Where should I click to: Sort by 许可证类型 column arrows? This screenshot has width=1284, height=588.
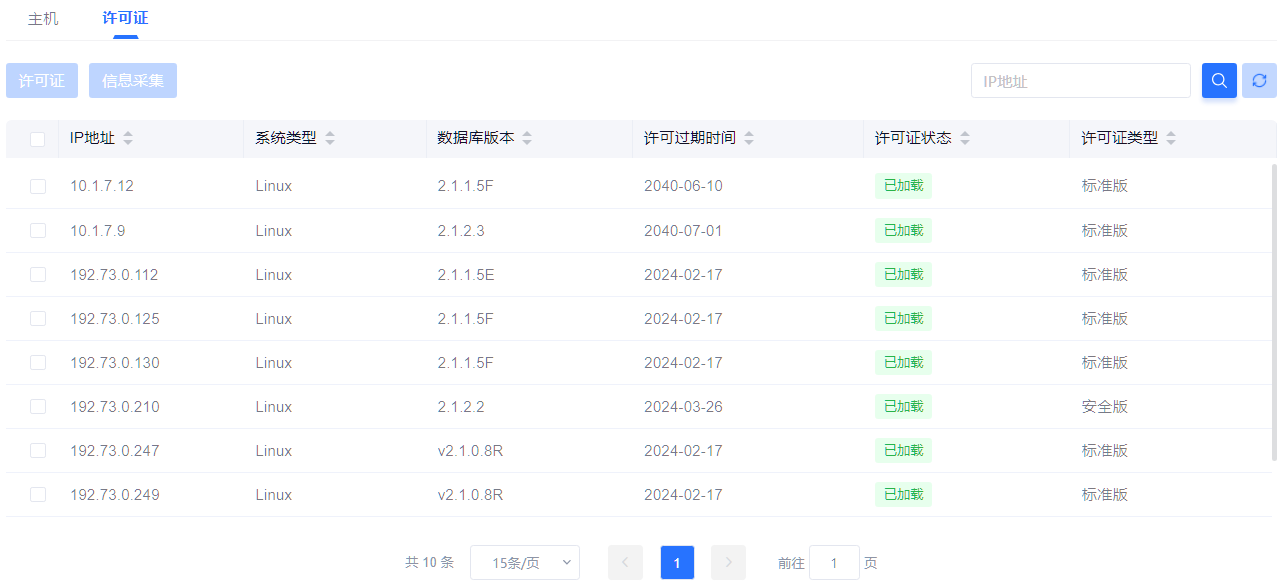point(1171,139)
